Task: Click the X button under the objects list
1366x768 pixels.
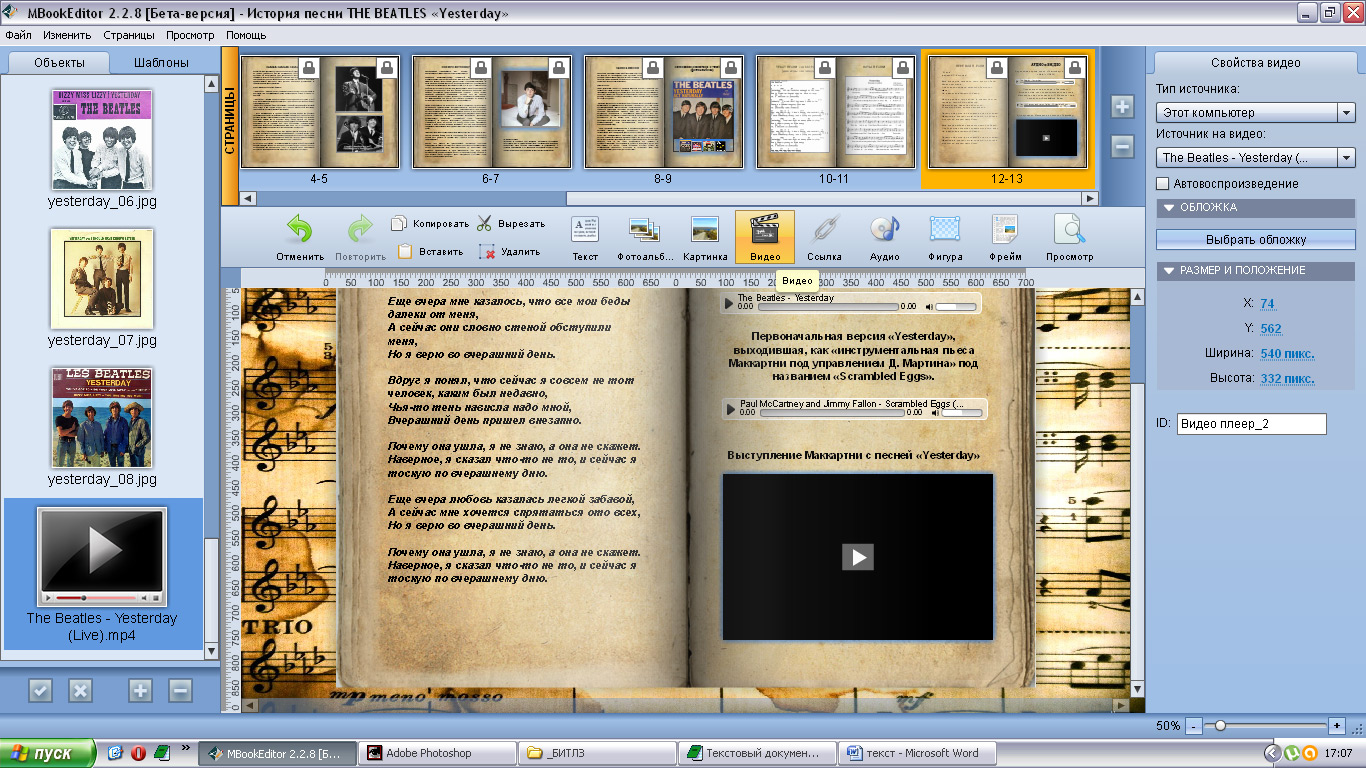Action: point(80,690)
